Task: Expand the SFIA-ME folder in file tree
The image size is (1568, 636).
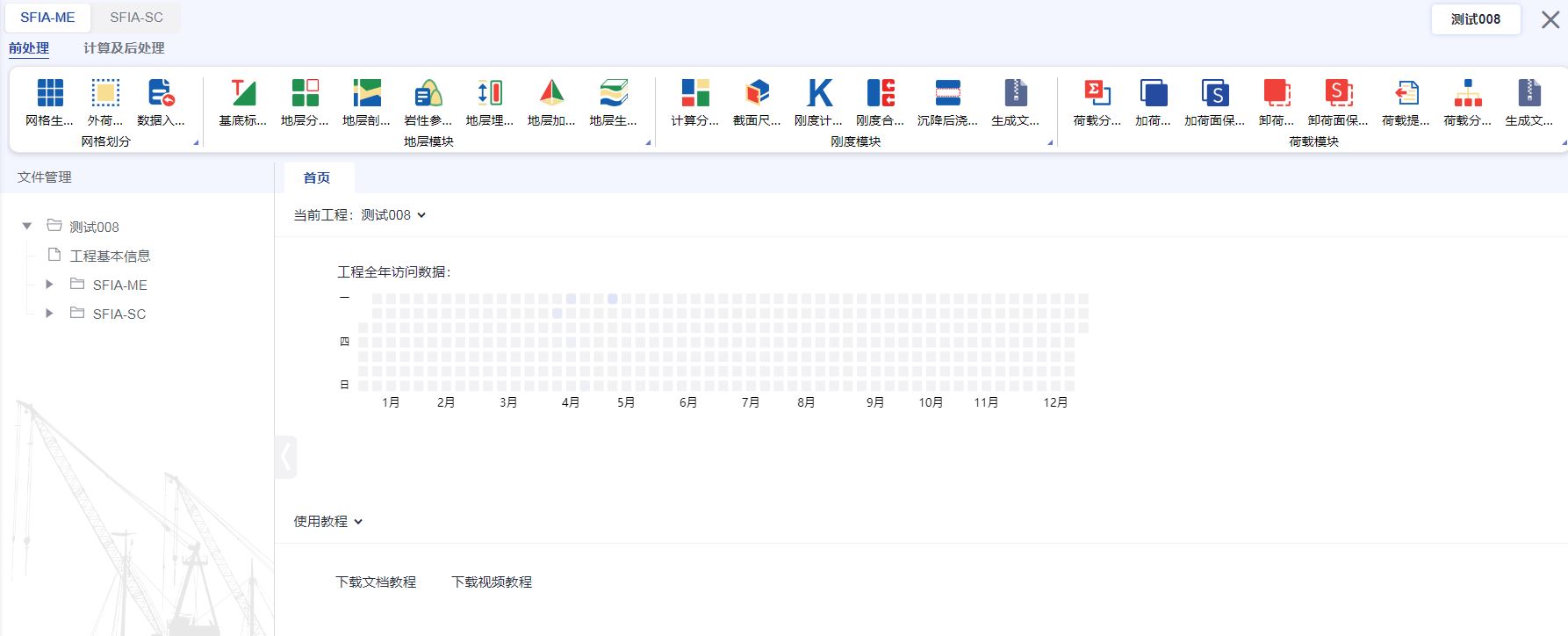Action: (x=49, y=285)
